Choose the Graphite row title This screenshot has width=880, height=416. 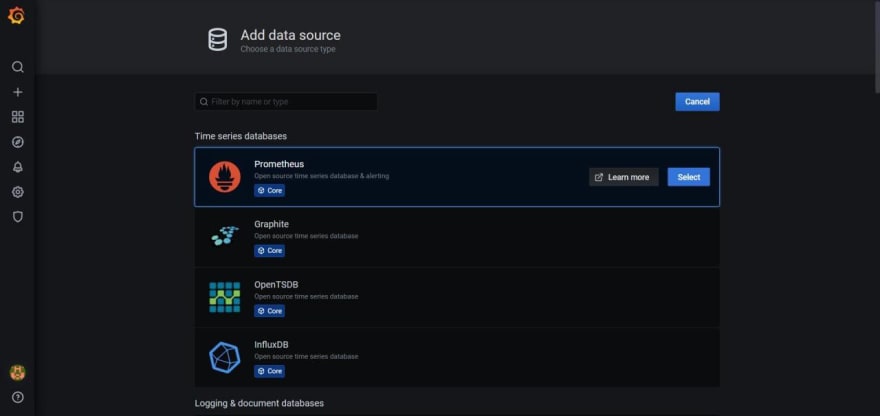coord(271,224)
